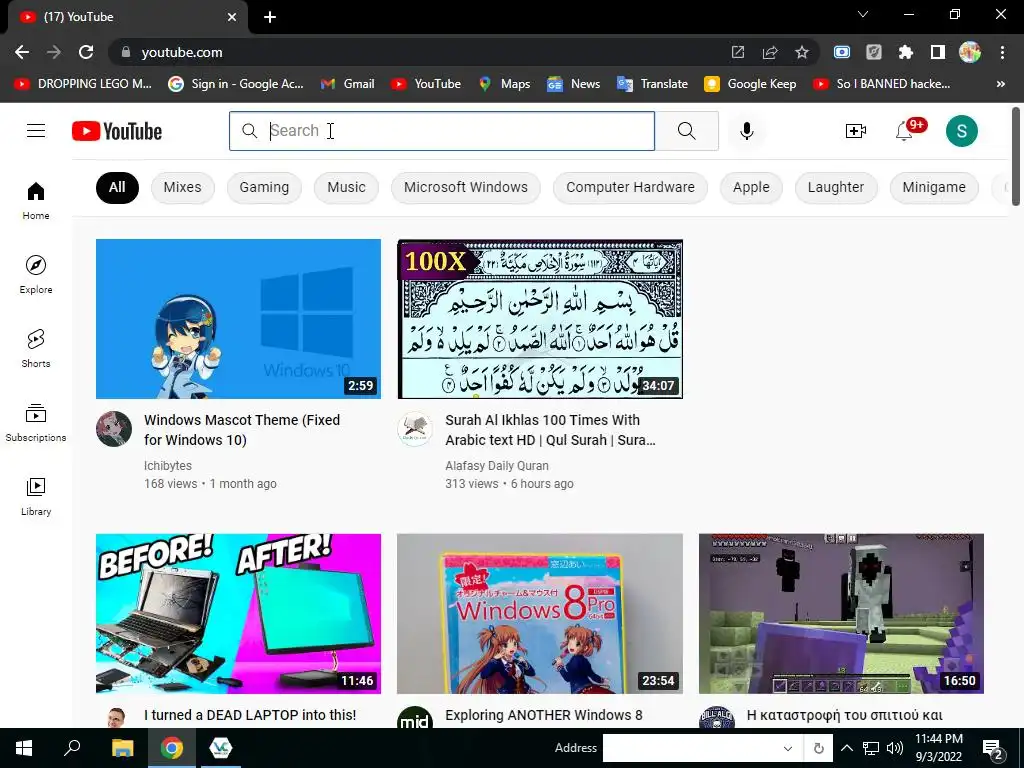This screenshot has height=768, width=1024.
Task: Click the search magnifier button
Action: click(x=686, y=131)
